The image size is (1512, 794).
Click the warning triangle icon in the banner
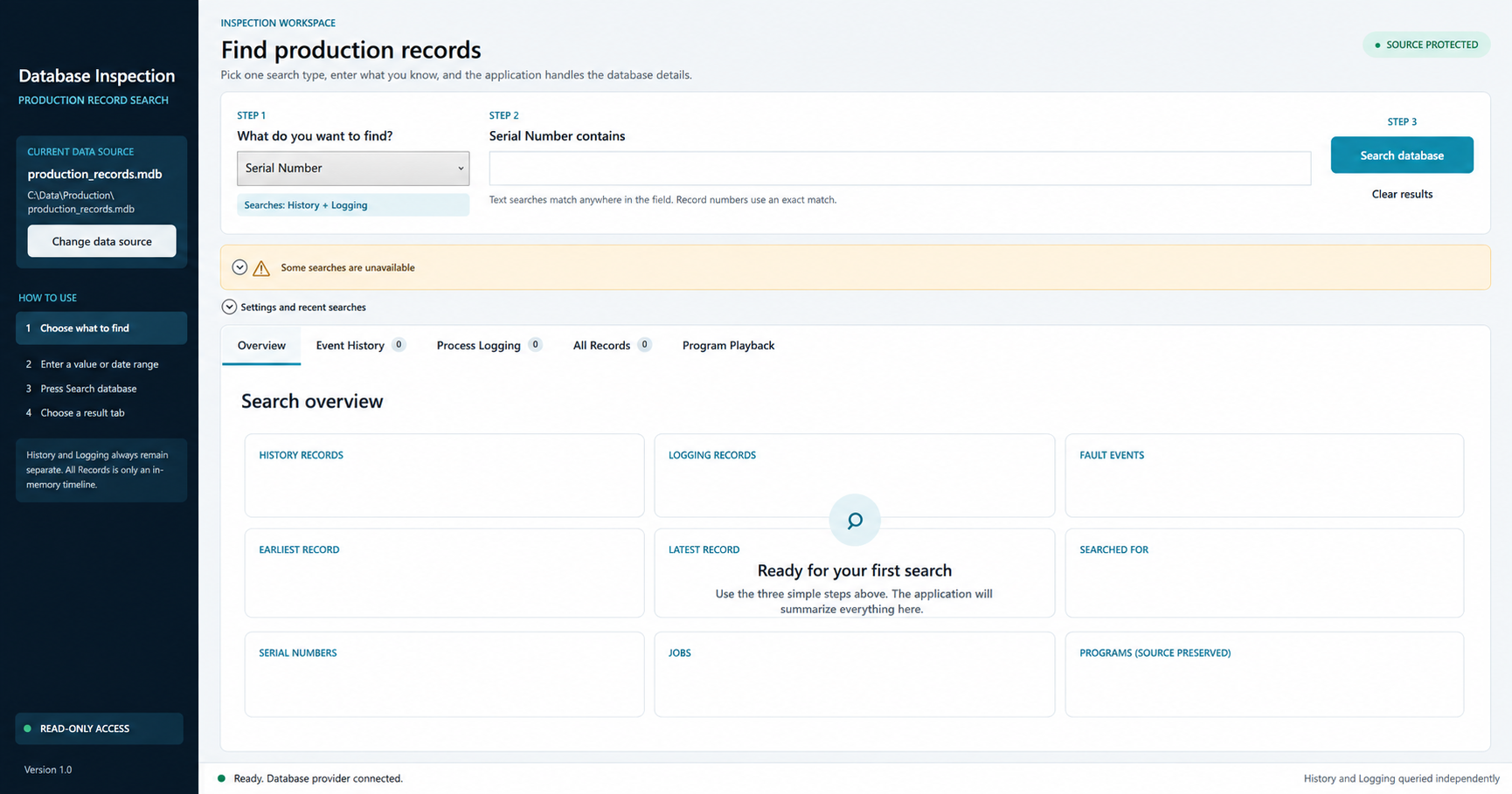point(261,268)
